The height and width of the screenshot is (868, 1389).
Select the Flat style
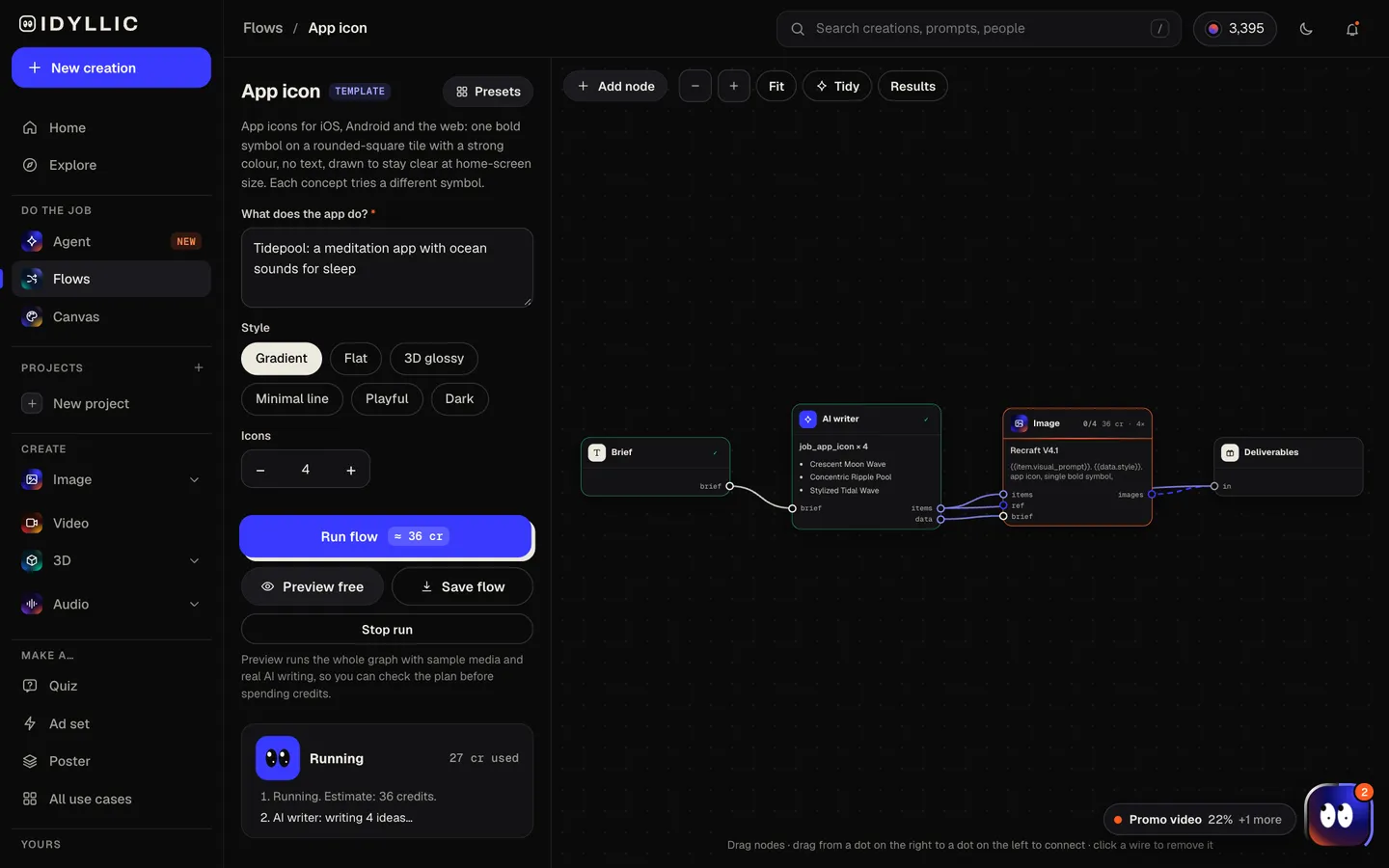click(356, 359)
